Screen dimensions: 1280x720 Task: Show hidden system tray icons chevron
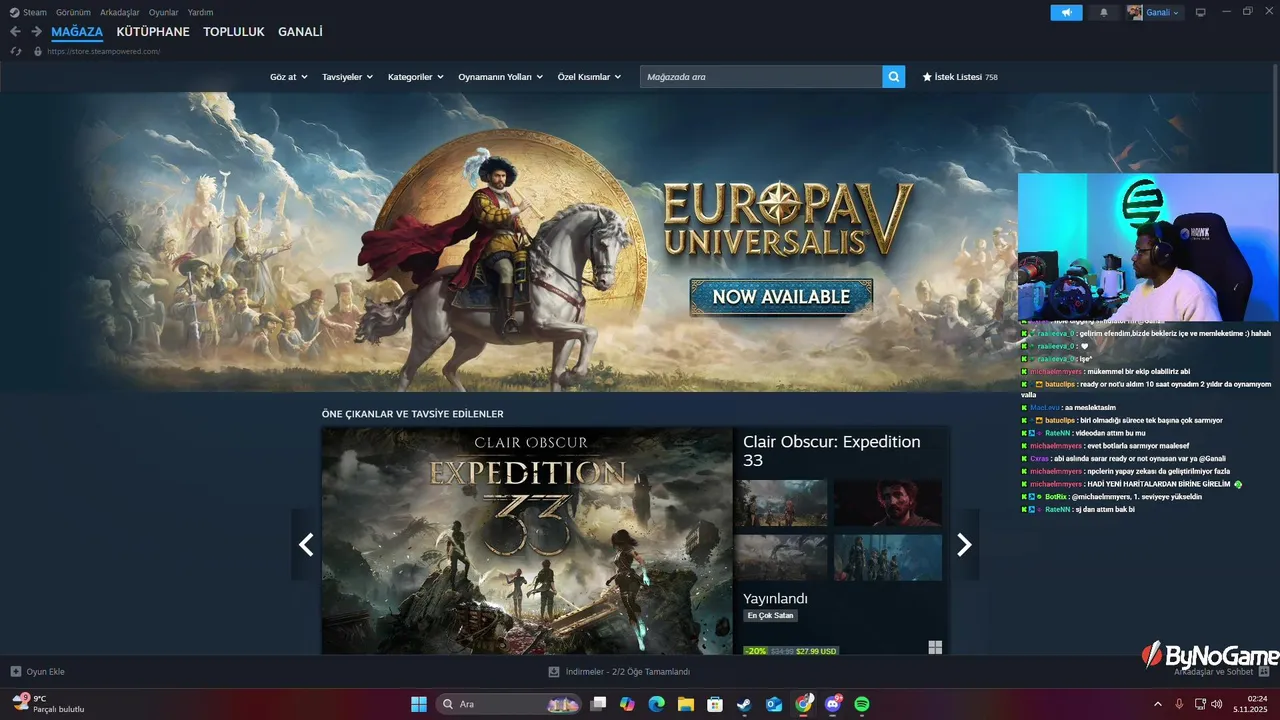click(x=1158, y=704)
